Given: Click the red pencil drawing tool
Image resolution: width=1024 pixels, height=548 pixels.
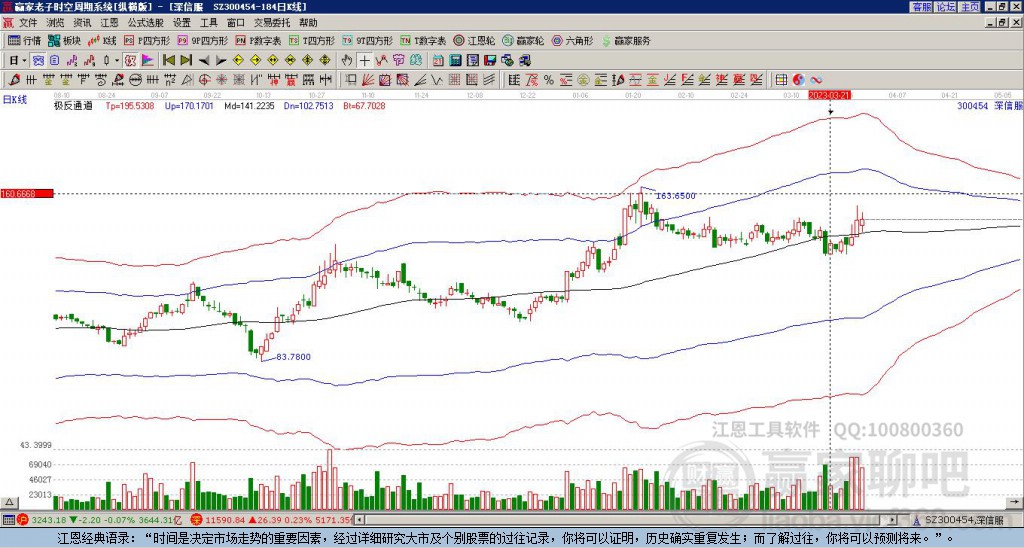Looking at the screenshot, I should 14,80.
